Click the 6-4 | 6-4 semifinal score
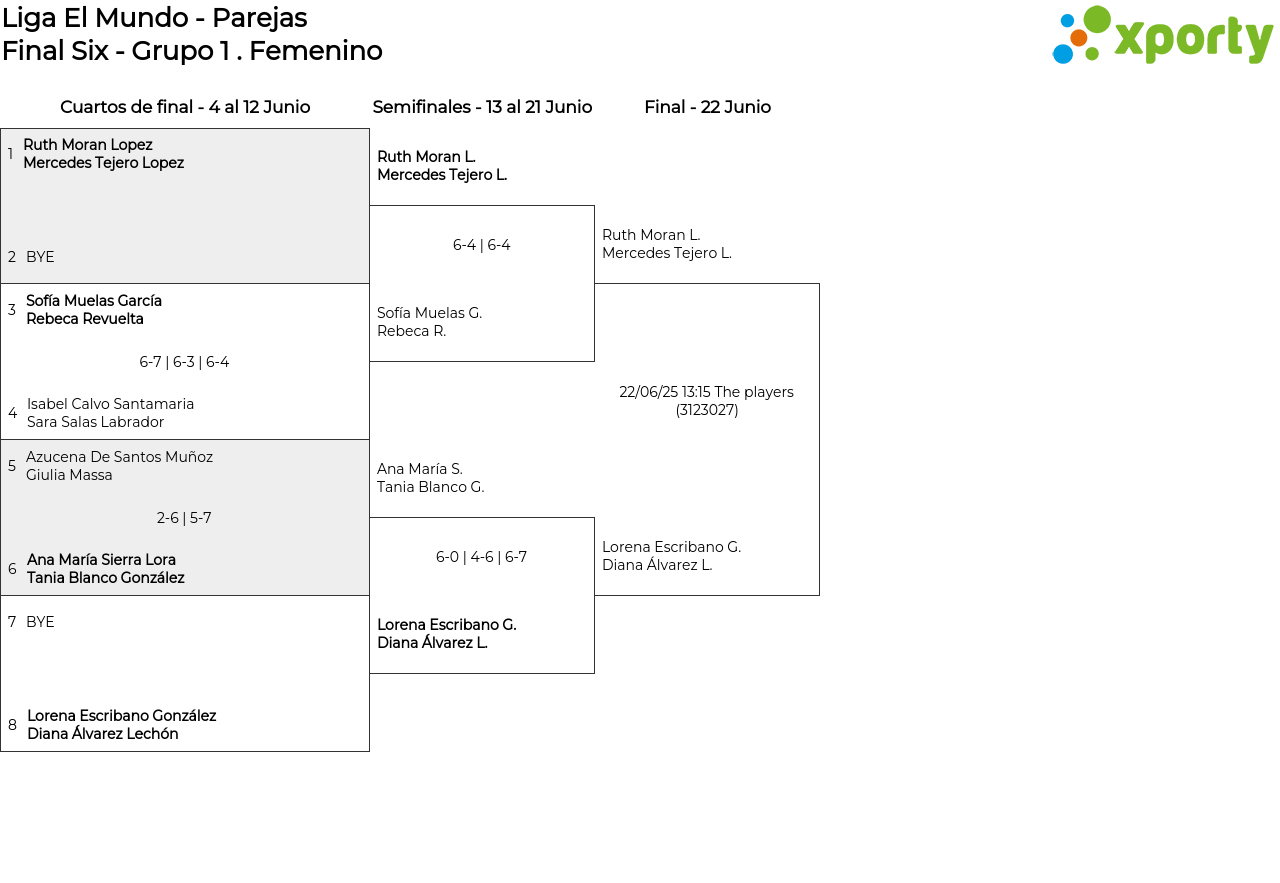Screen dimensions: 1280x883 point(481,245)
